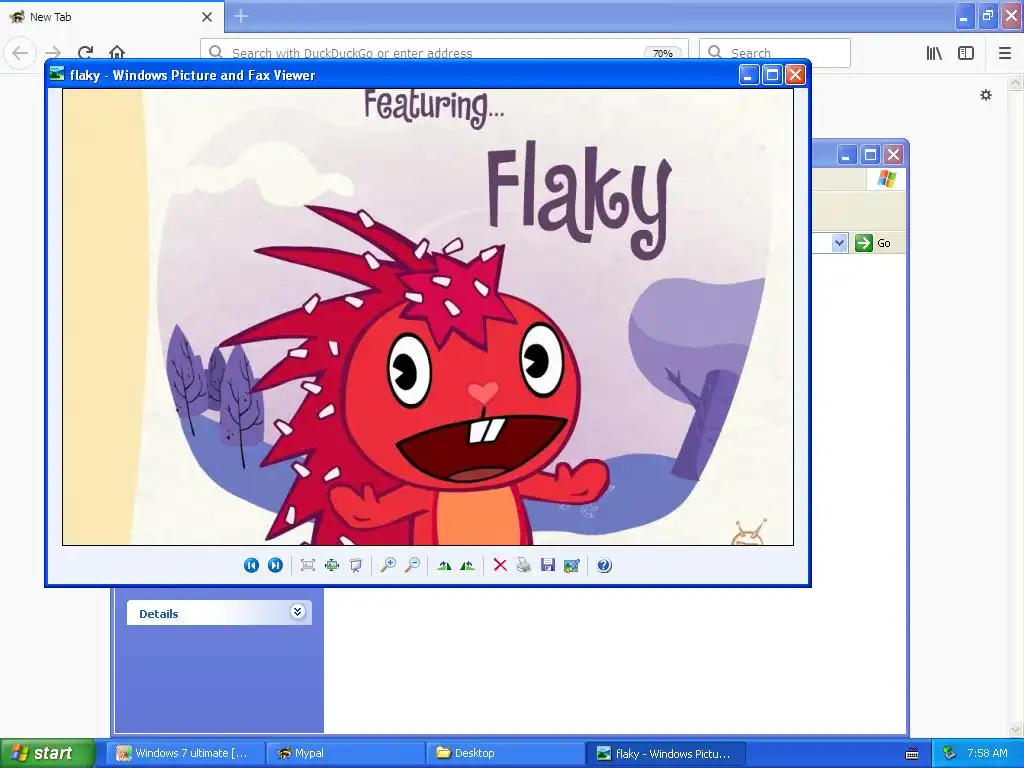Click the Windows flag logo in Explorer
Image resolution: width=1024 pixels, height=768 pixels.
(887, 179)
